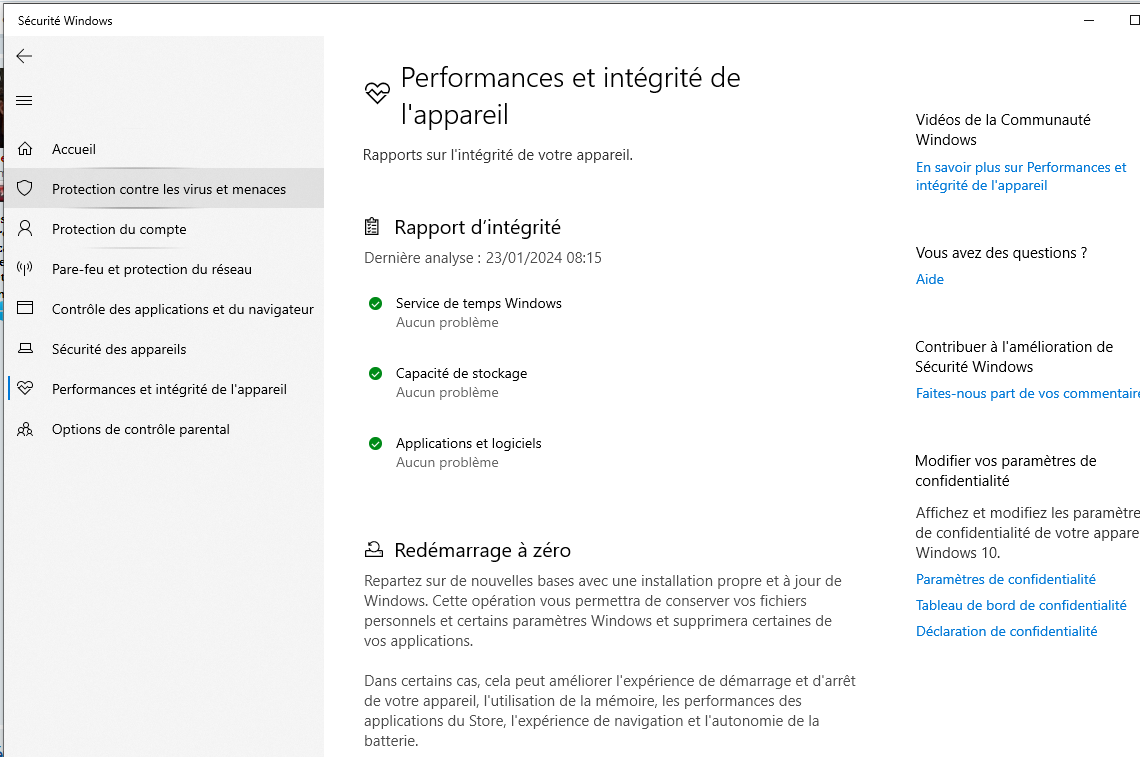Viewport: 1140px width, 757px height.
Task: Toggle the hamburger navigation menu
Action: (x=24, y=100)
